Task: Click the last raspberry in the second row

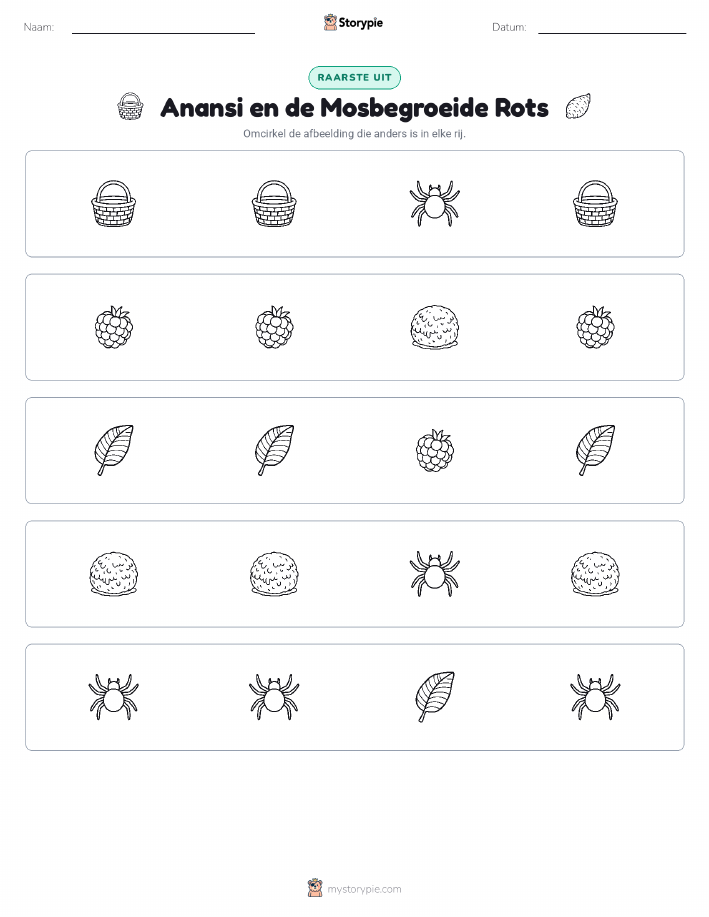Action: [596, 327]
